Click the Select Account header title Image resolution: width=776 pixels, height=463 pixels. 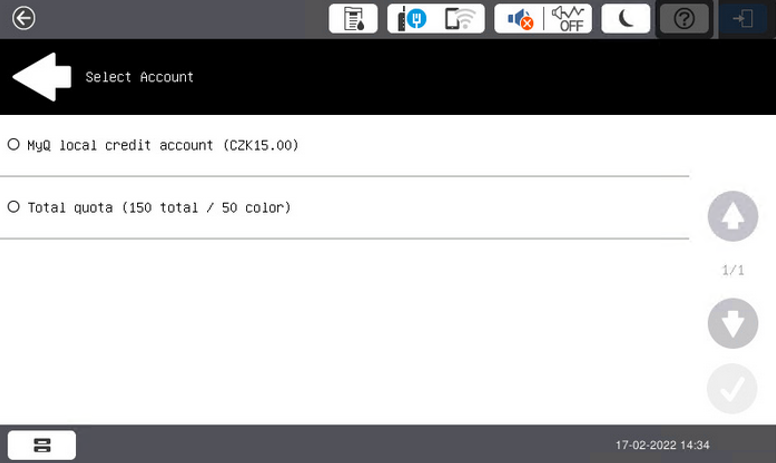139,77
